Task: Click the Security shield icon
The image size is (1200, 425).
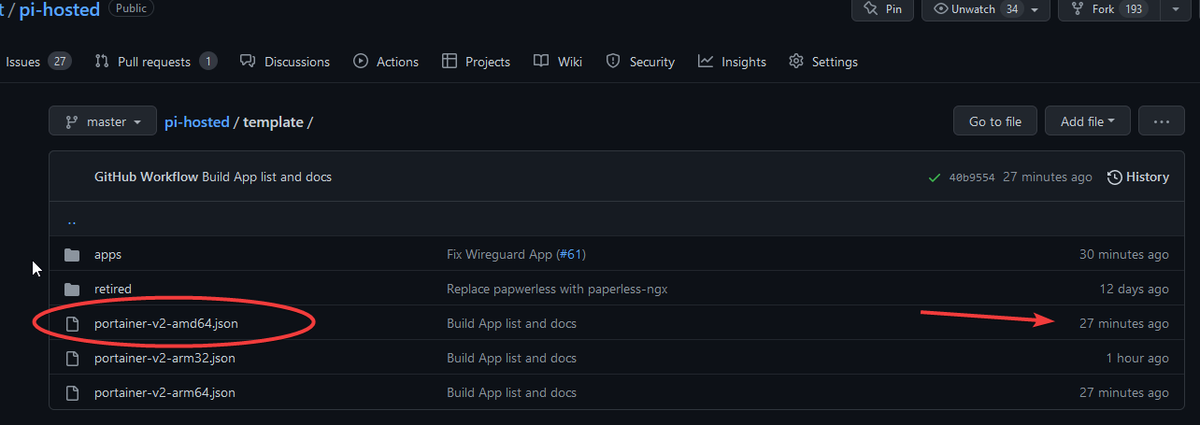Action: (614, 62)
